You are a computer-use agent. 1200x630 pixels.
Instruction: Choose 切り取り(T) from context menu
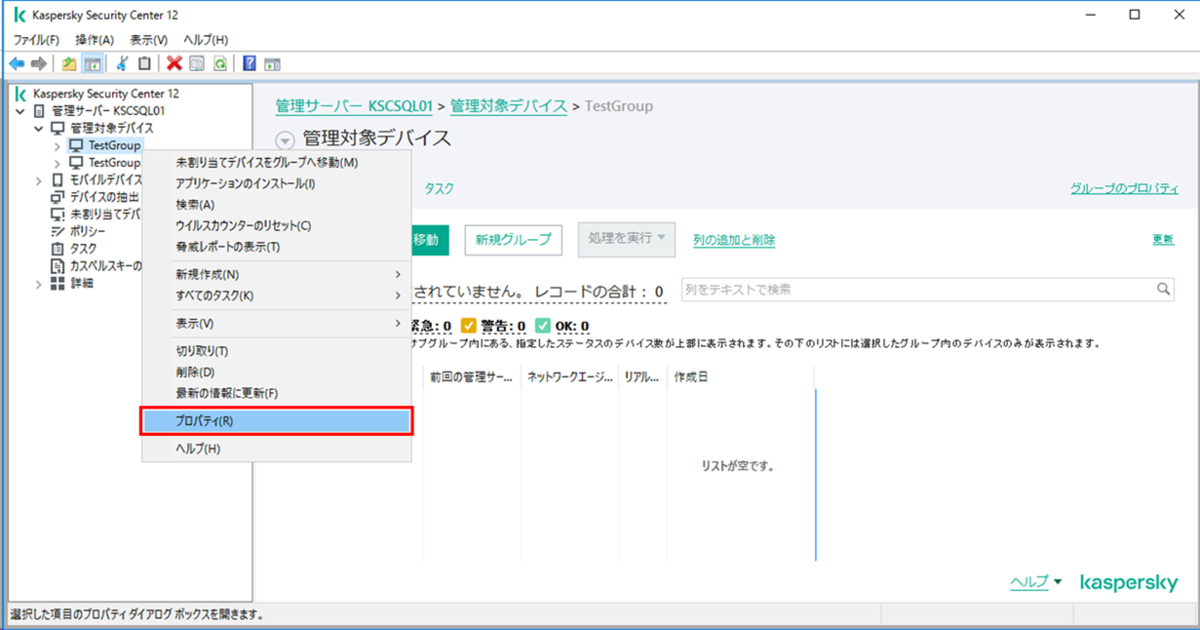point(275,351)
